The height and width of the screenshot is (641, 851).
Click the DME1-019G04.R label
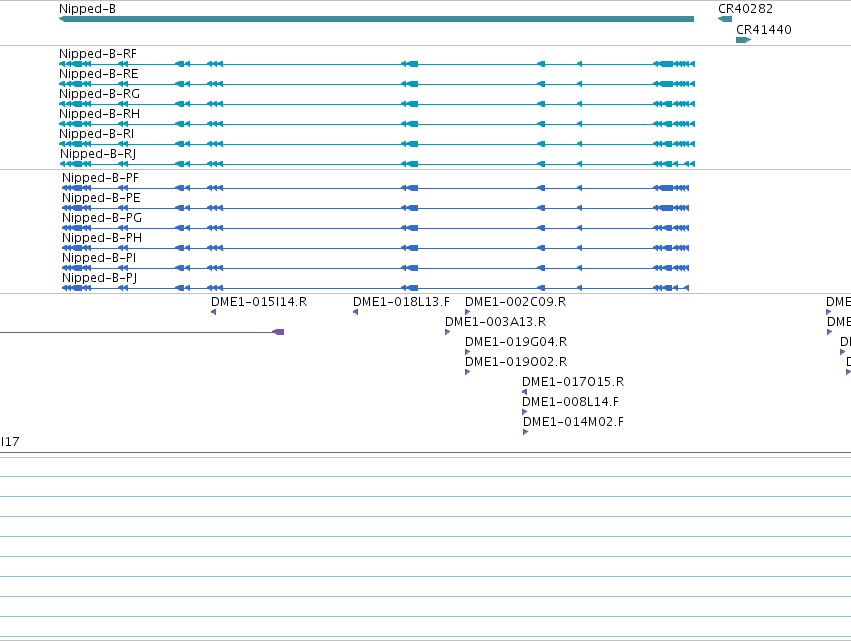coord(516,342)
